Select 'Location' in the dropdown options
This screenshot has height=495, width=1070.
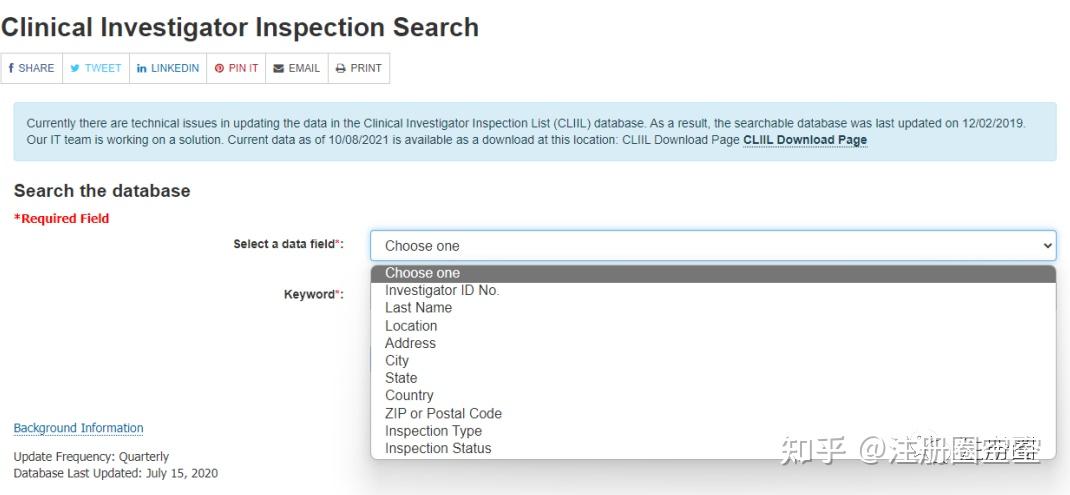pos(411,326)
